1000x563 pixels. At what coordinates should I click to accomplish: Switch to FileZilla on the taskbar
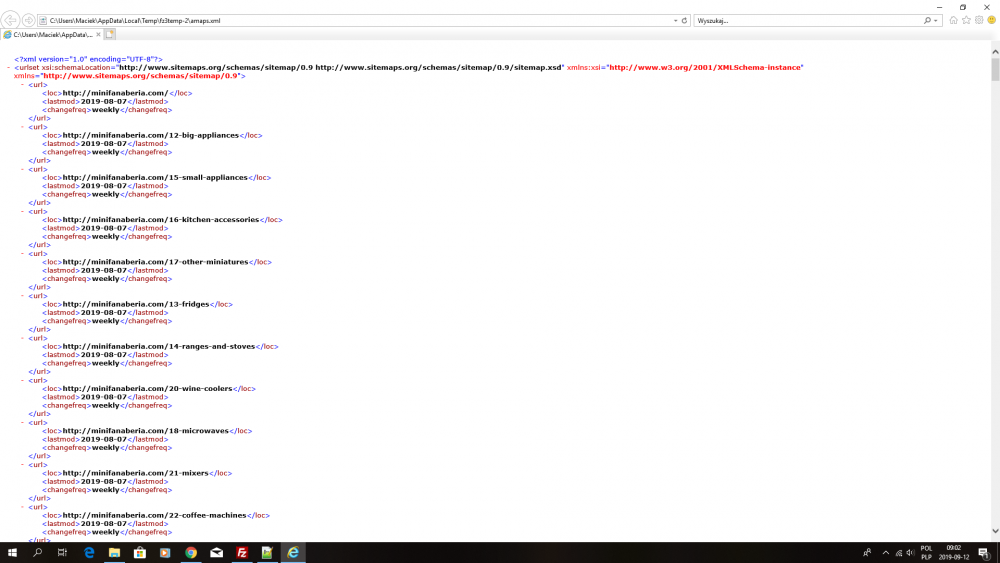242,553
